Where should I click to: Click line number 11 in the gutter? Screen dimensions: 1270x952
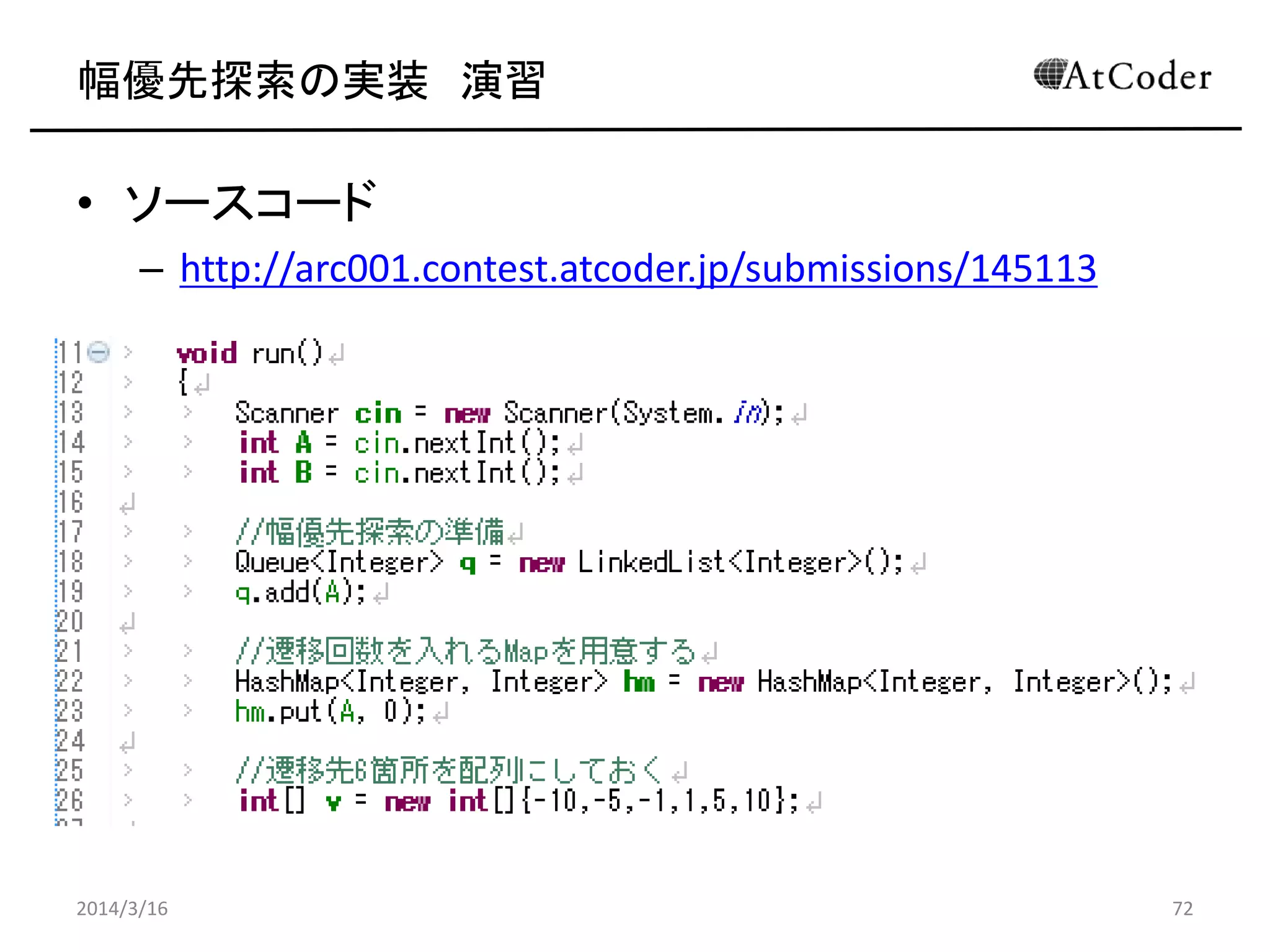[70, 353]
